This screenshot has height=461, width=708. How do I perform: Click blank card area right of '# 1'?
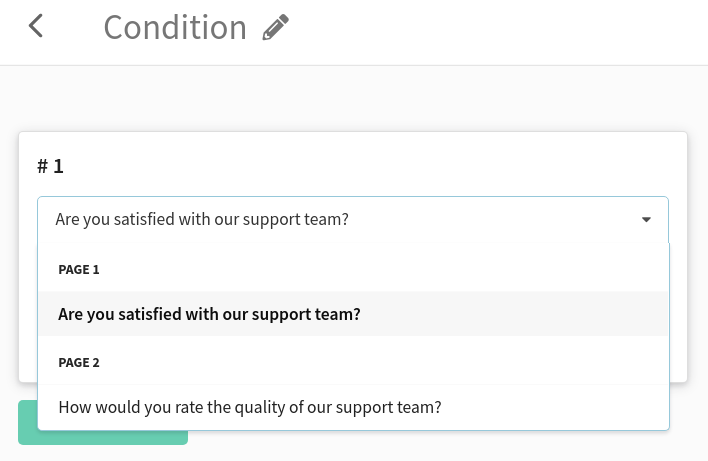click(x=361, y=166)
